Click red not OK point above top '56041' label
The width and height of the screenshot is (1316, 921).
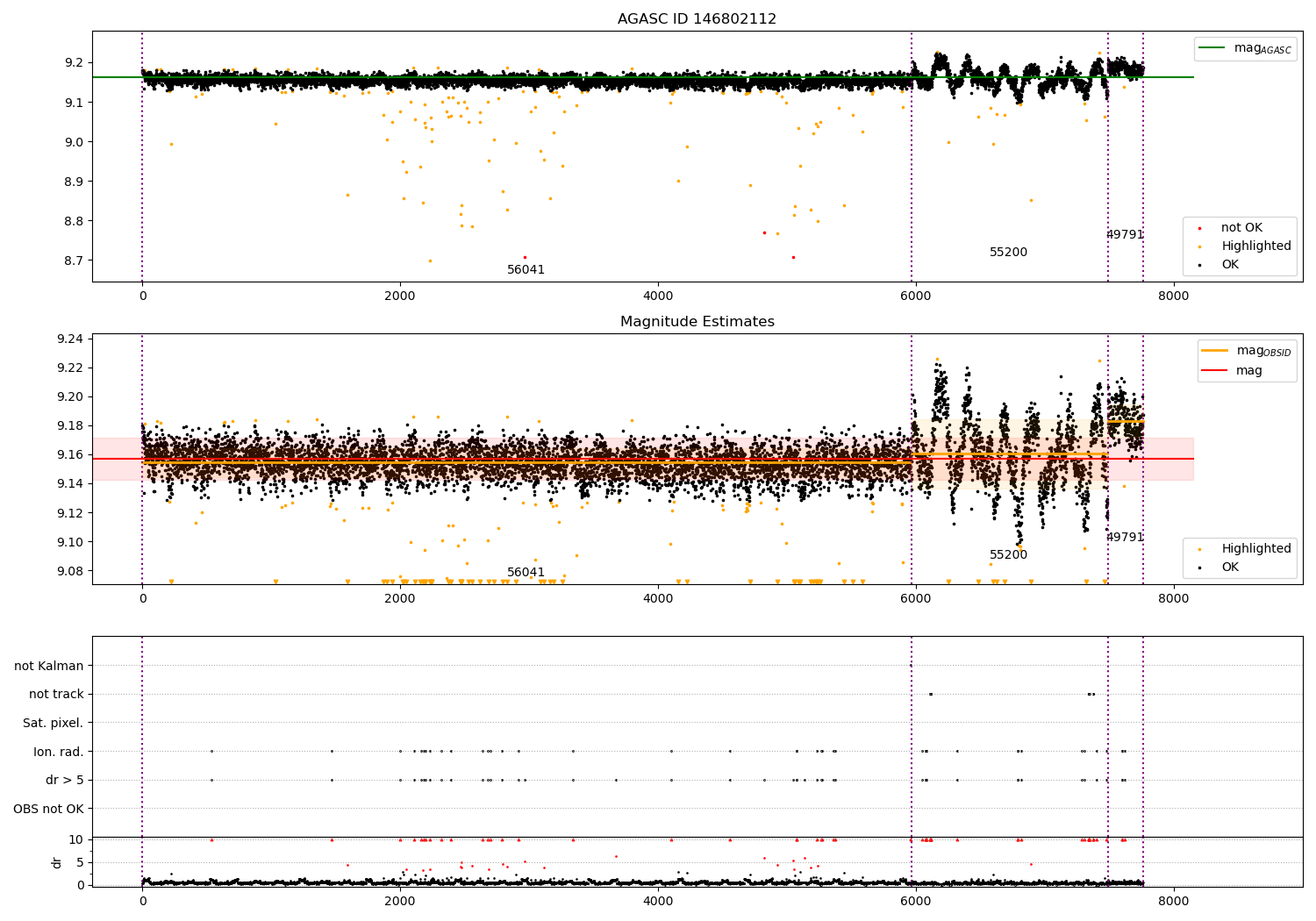pos(525,257)
